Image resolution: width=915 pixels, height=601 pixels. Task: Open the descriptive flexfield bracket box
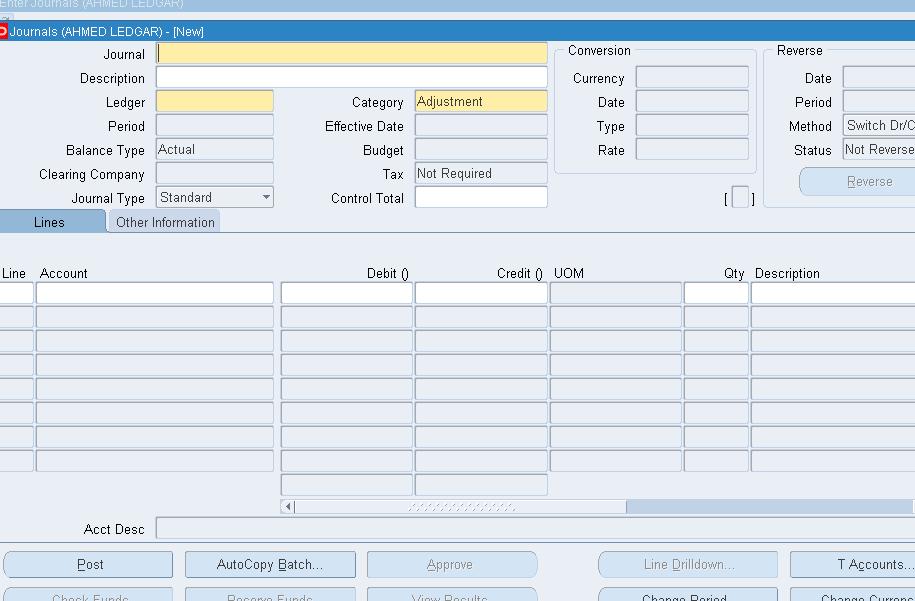(x=740, y=198)
